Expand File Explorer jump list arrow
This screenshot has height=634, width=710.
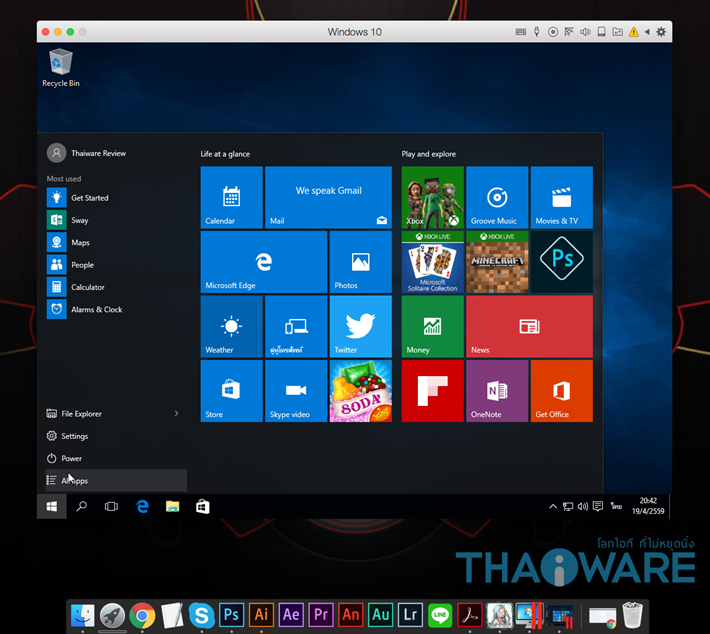click(x=177, y=413)
